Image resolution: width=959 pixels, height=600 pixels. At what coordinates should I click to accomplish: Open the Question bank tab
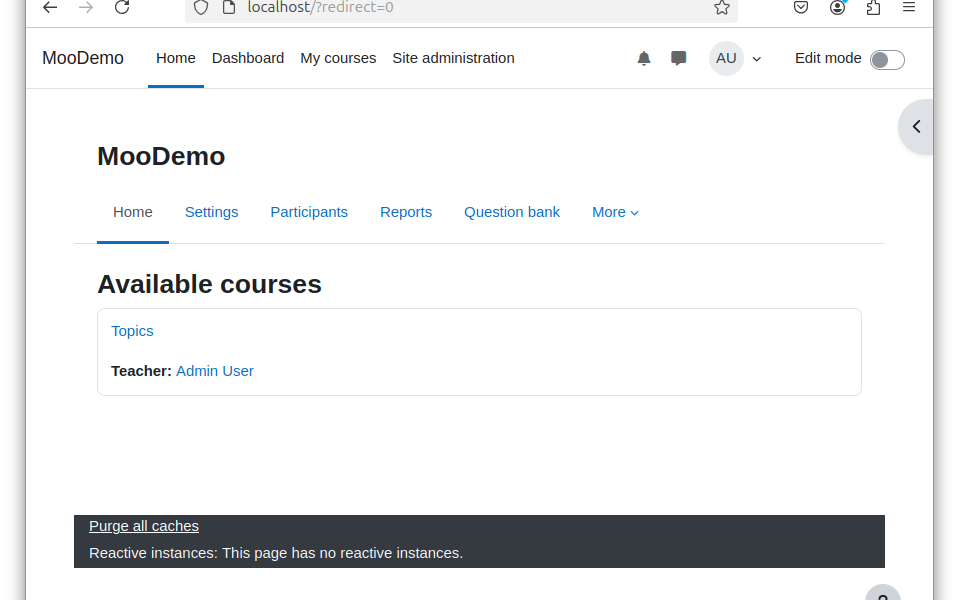[512, 212]
